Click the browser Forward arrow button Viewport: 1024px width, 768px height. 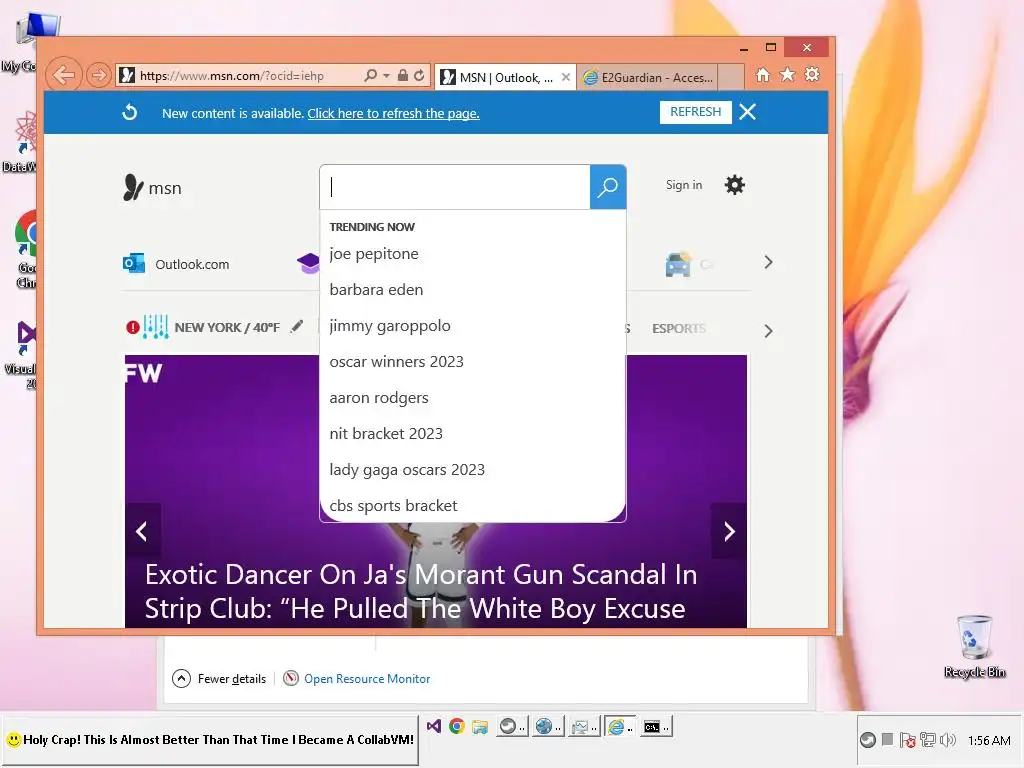click(x=98, y=75)
